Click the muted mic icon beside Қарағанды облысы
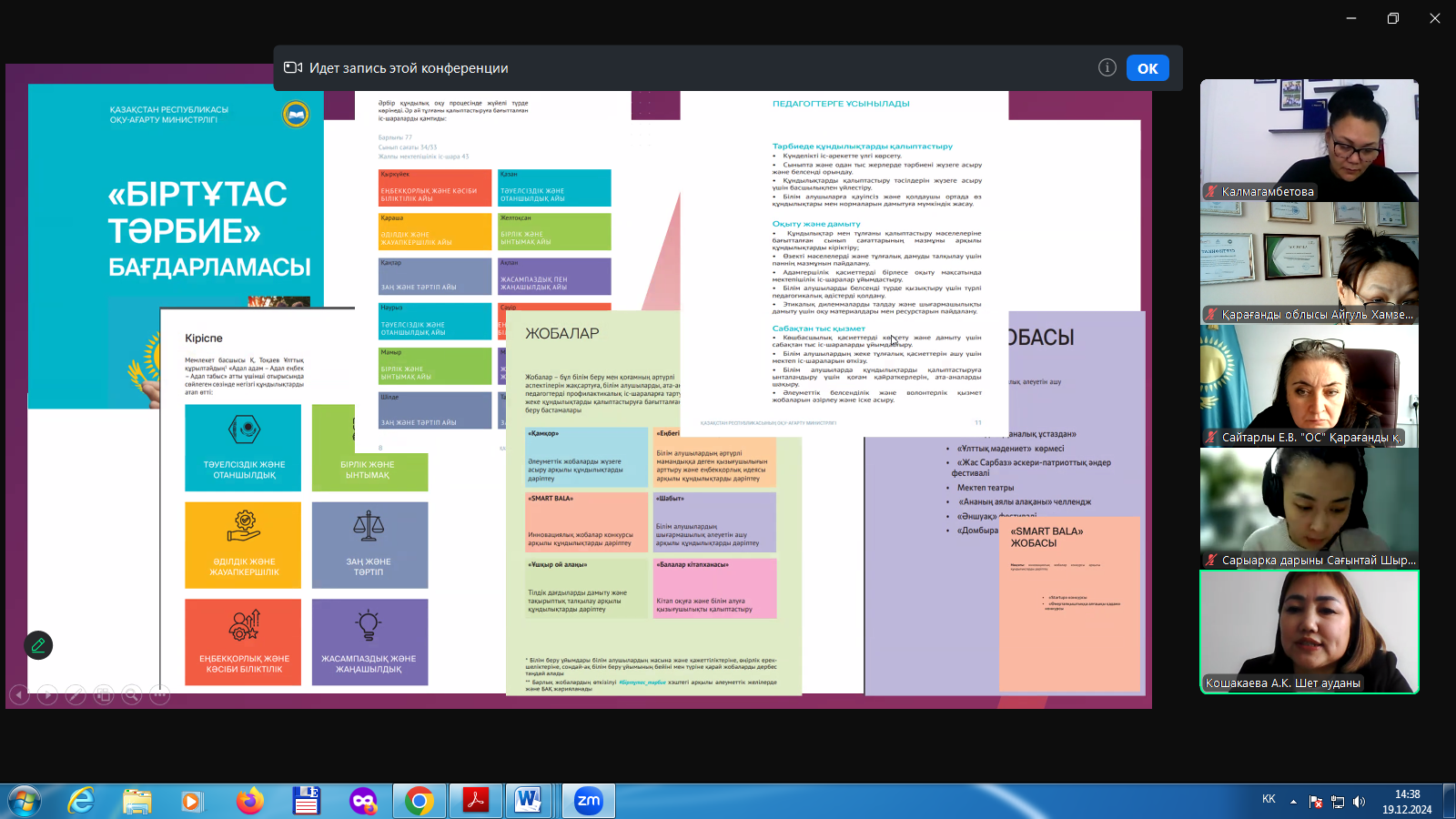 (1211, 315)
